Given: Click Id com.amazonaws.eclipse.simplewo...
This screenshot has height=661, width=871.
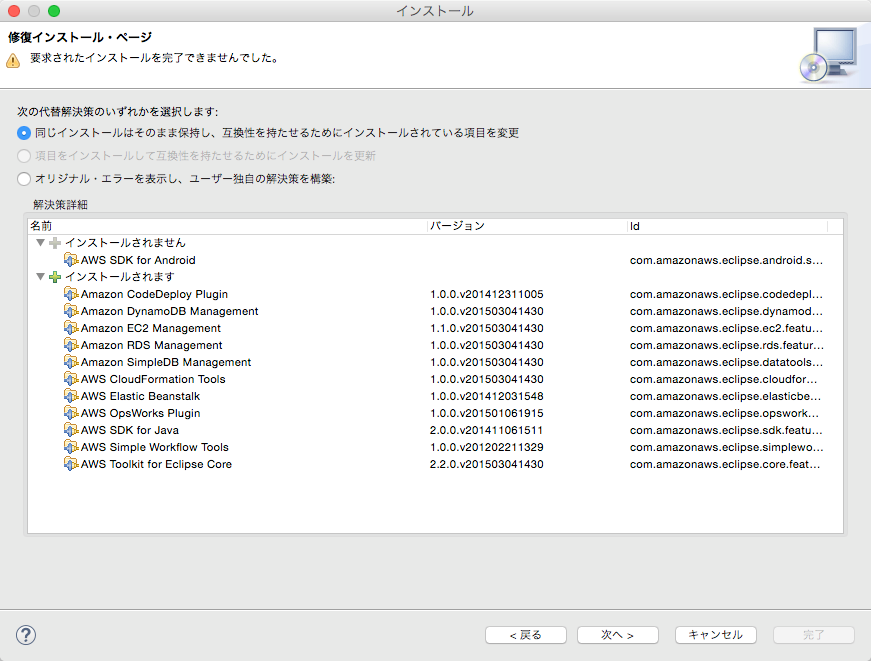Looking at the screenshot, I should point(727,447).
